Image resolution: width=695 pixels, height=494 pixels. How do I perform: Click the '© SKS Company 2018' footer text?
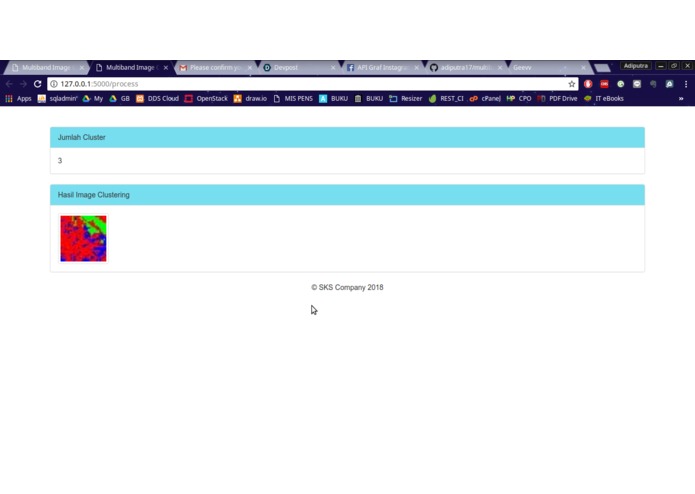[347, 288]
